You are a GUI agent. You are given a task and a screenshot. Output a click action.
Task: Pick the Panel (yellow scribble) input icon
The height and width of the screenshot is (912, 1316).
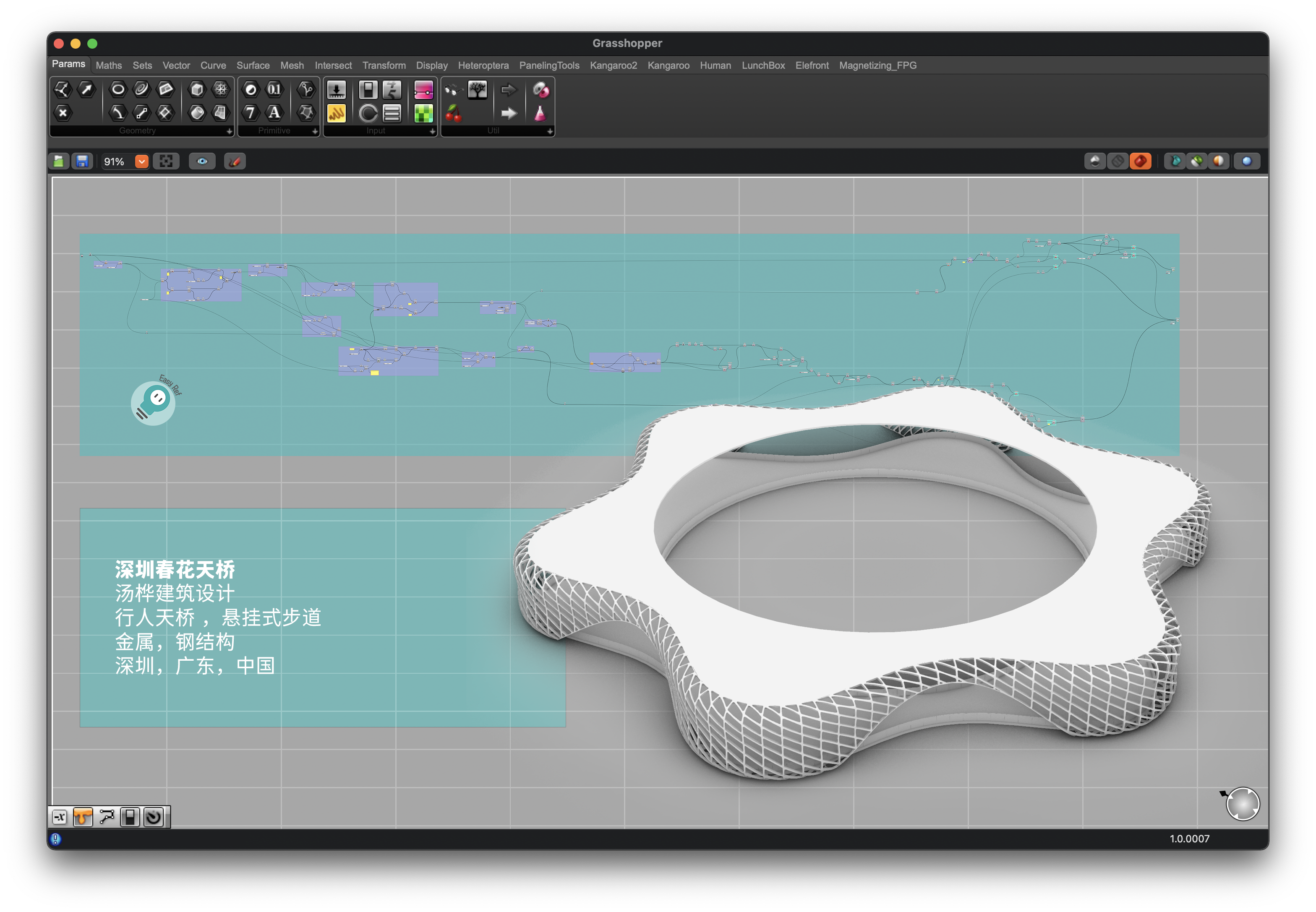pos(336,113)
